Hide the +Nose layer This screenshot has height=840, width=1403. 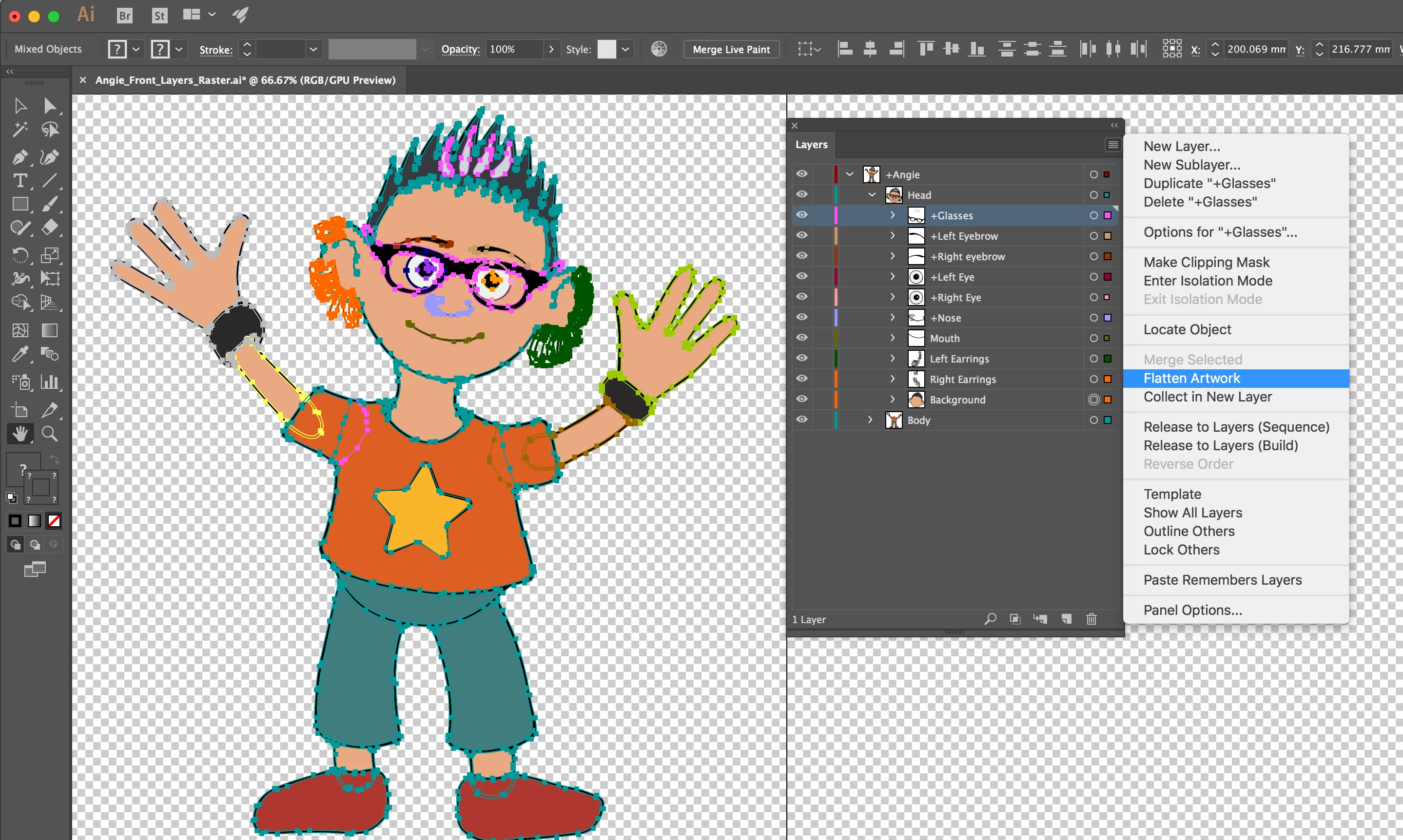coord(802,318)
